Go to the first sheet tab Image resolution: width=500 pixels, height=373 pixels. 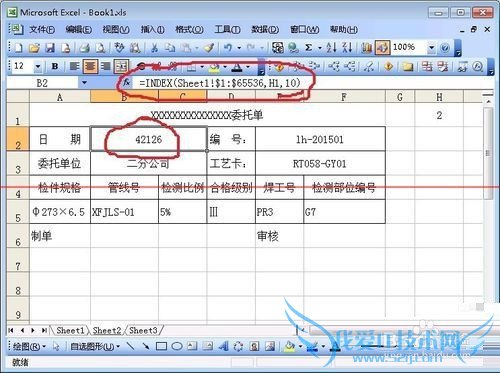[x=11, y=330]
